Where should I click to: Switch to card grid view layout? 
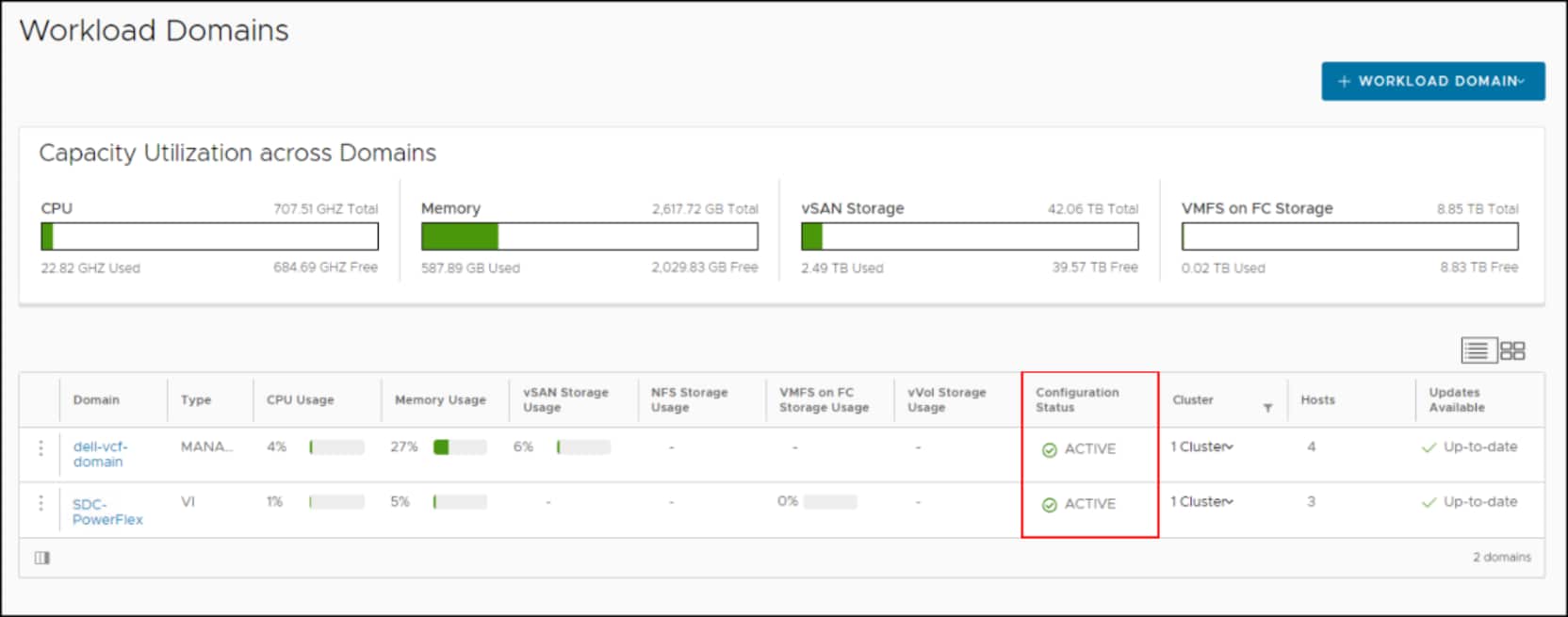tap(1512, 350)
